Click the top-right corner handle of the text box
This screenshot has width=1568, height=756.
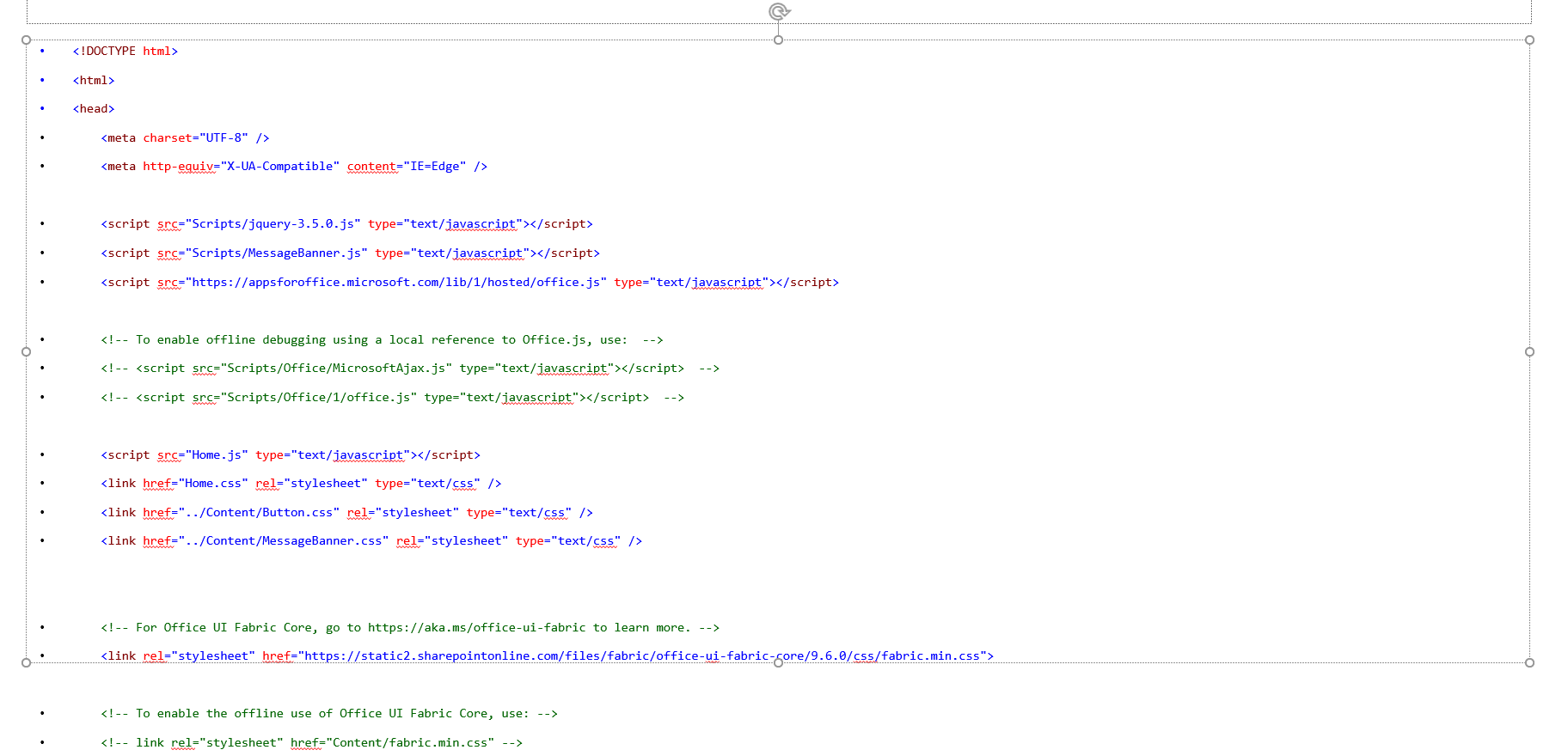tap(1529, 40)
